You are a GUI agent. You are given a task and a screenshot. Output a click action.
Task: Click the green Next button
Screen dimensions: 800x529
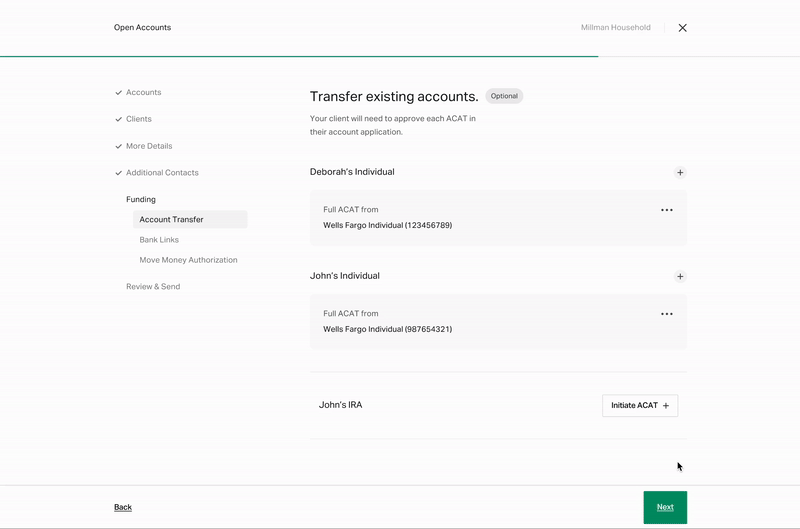click(x=665, y=507)
